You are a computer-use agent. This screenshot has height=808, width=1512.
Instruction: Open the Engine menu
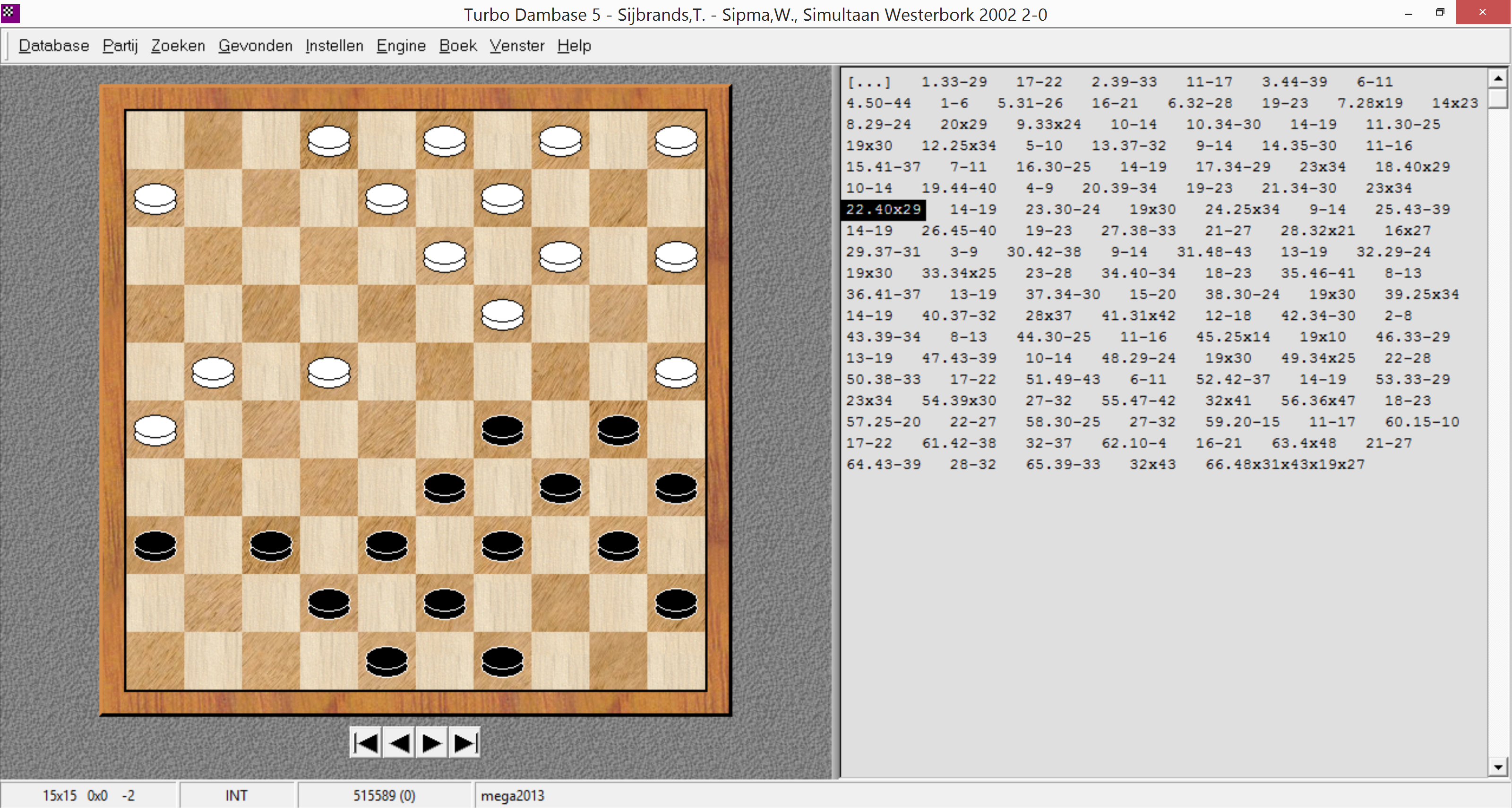click(x=401, y=46)
